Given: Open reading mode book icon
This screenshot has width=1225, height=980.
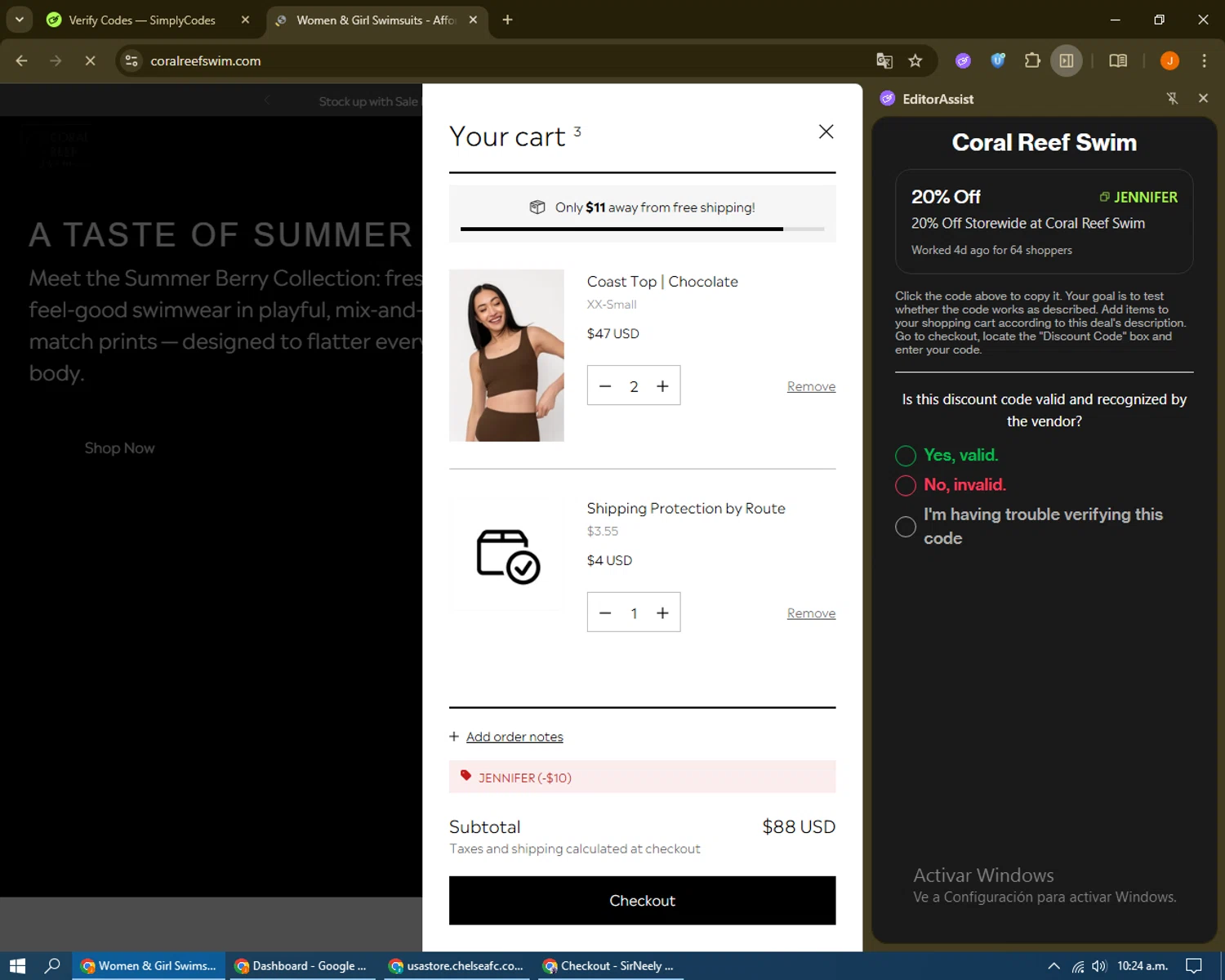Looking at the screenshot, I should tap(1118, 60).
